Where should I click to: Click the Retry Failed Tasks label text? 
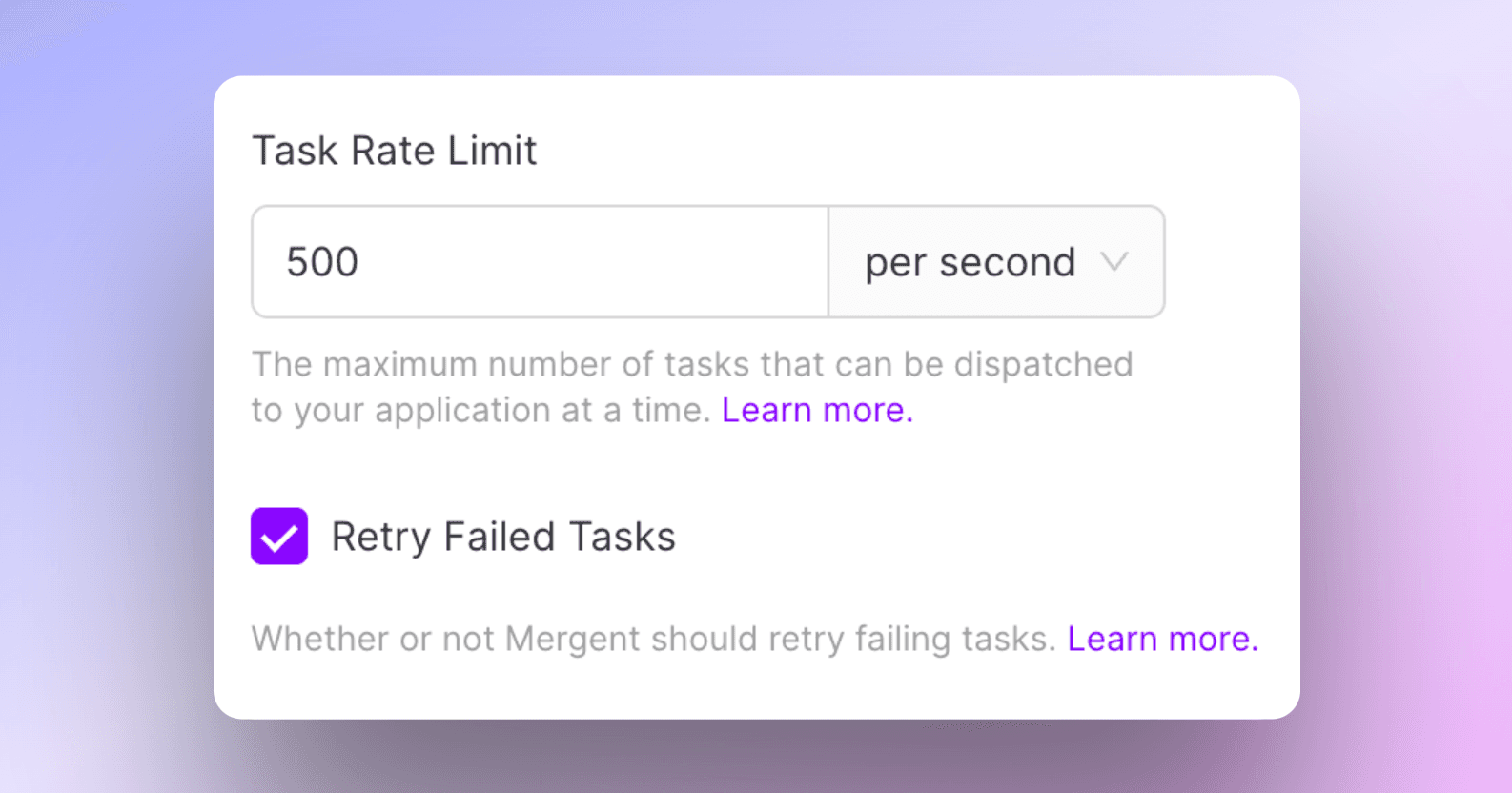coord(502,536)
